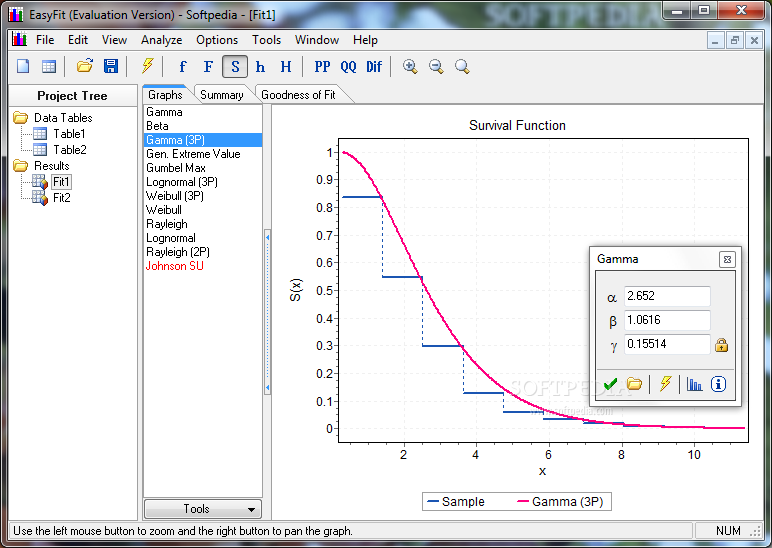The height and width of the screenshot is (548, 772).
Task: Click the Data Tables folder node
Action: [63, 118]
